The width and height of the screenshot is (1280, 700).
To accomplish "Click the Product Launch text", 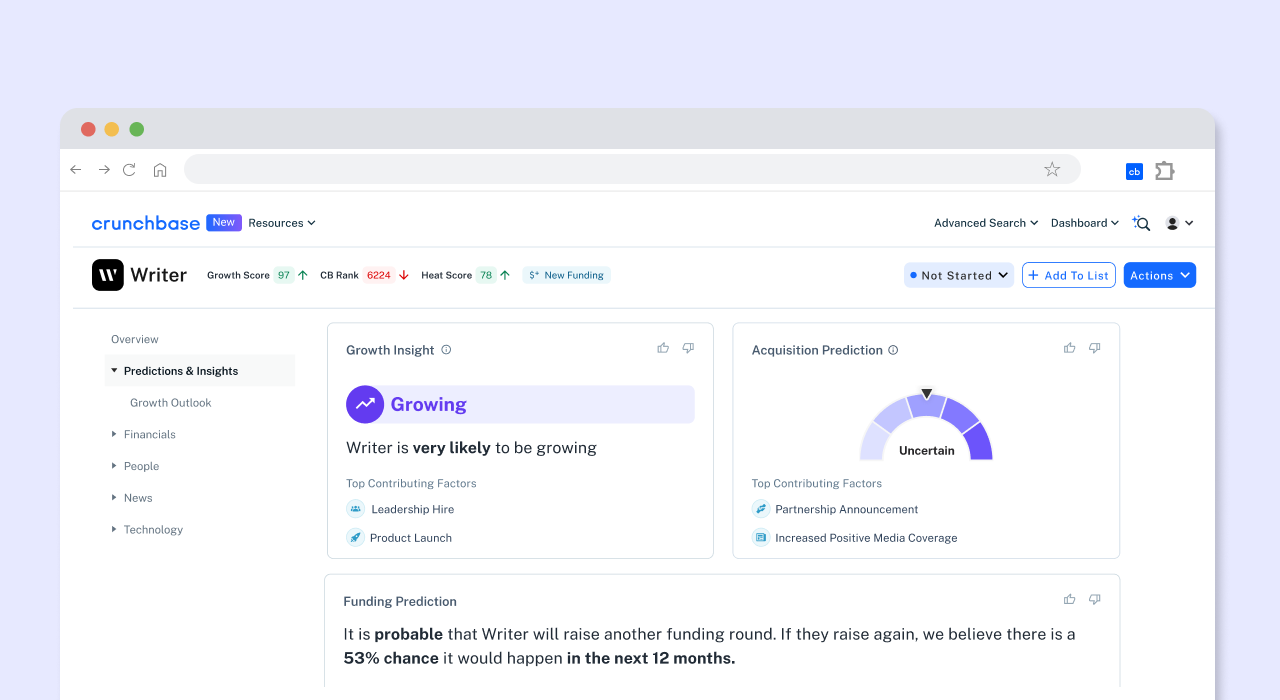I will click(411, 538).
